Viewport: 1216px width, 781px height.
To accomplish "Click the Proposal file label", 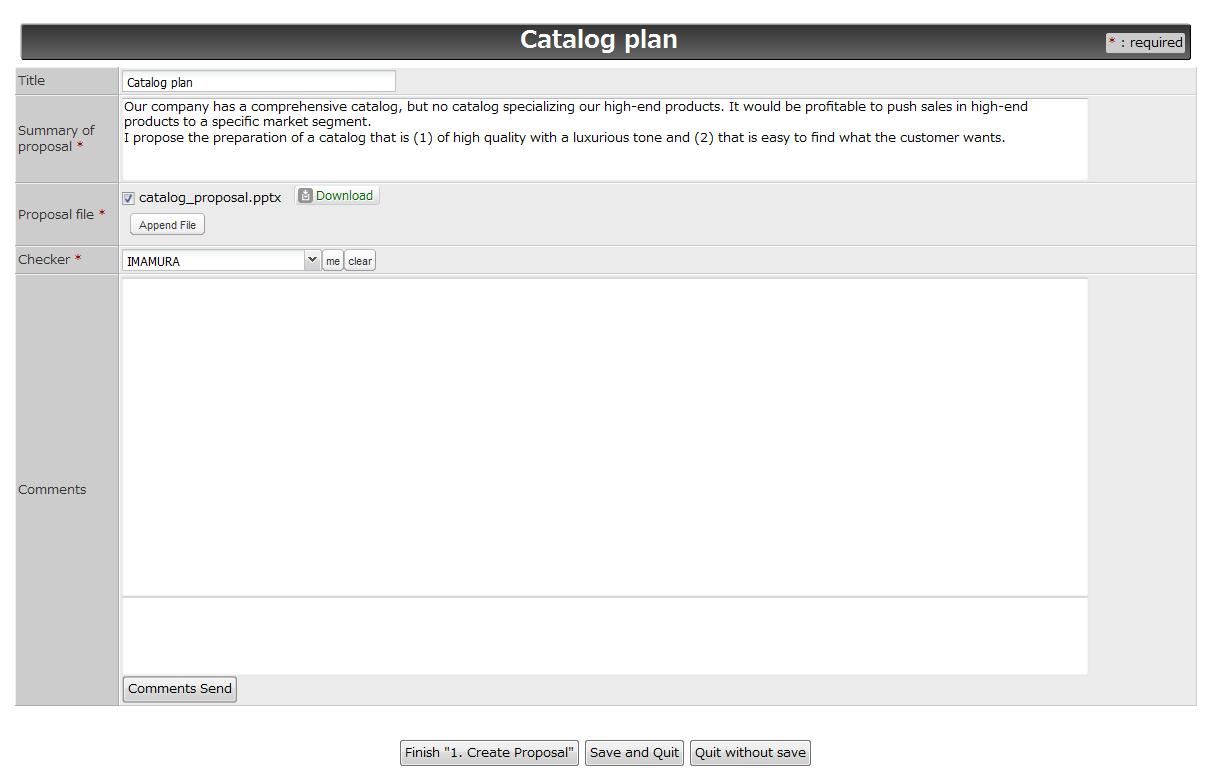I will pos(57,215).
